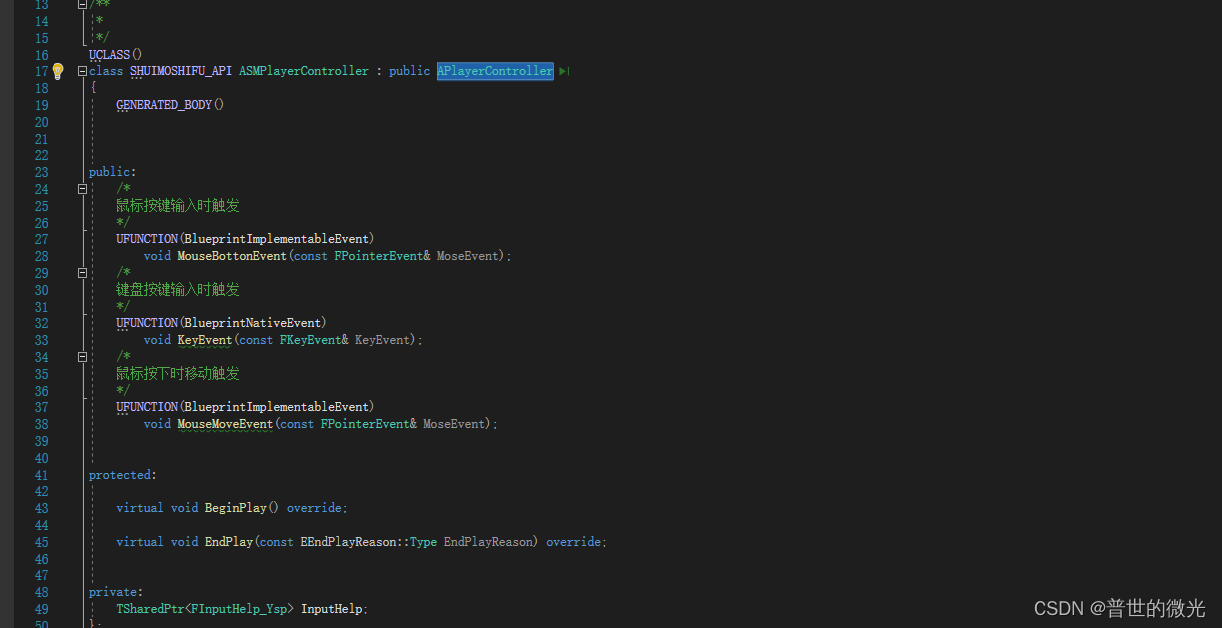1222x628 pixels.
Task: Collapse the comment above MouseBottonEvent
Action: coord(81,188)
